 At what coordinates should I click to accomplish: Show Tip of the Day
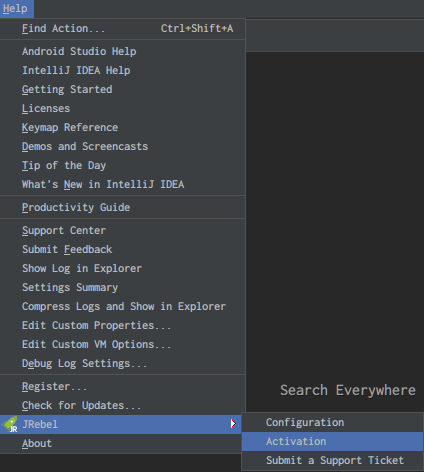point(123,165)
